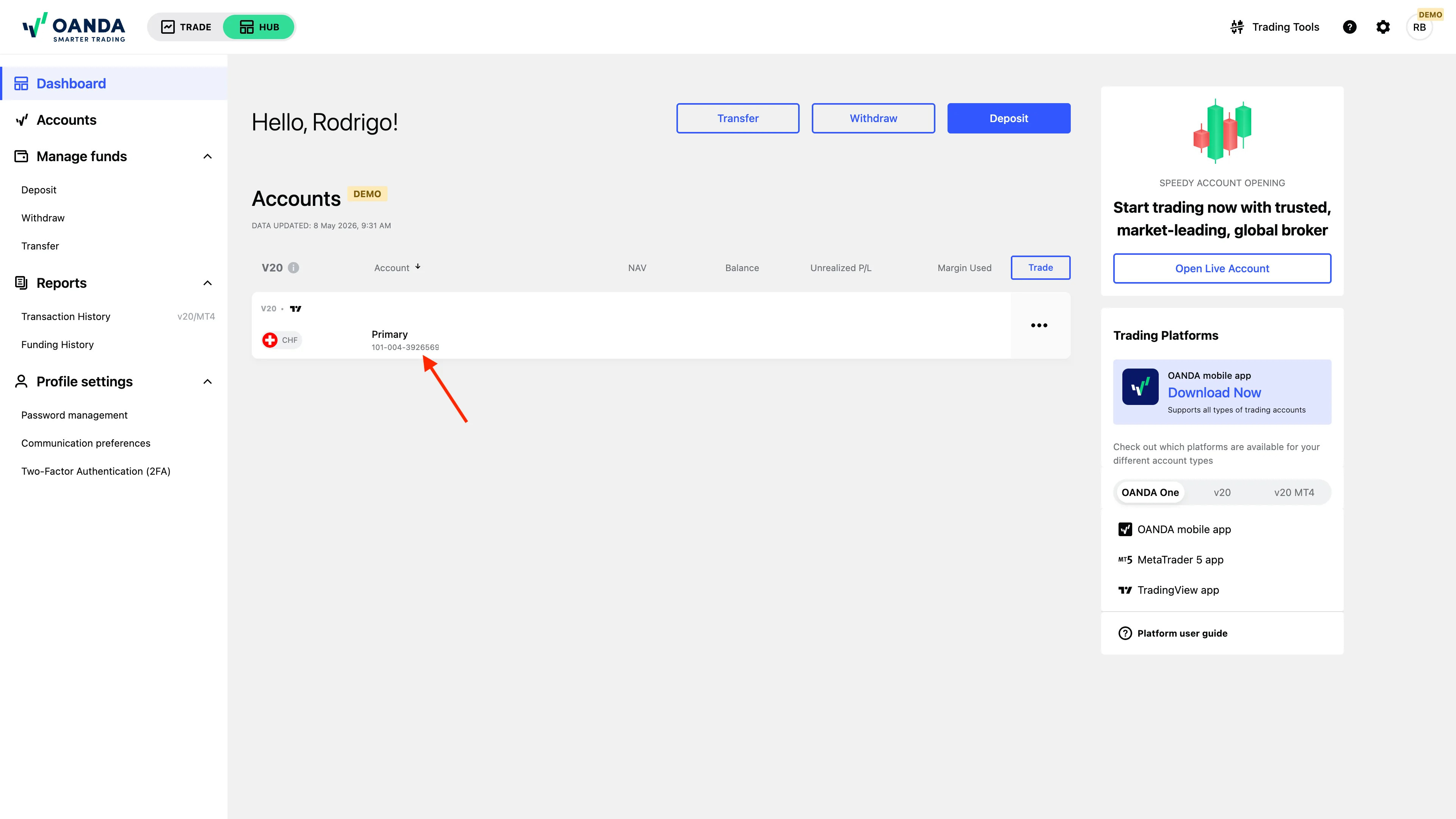1456x819 pixels.
Task: Open Trading Tools menu
Action: pos(1274,27)
